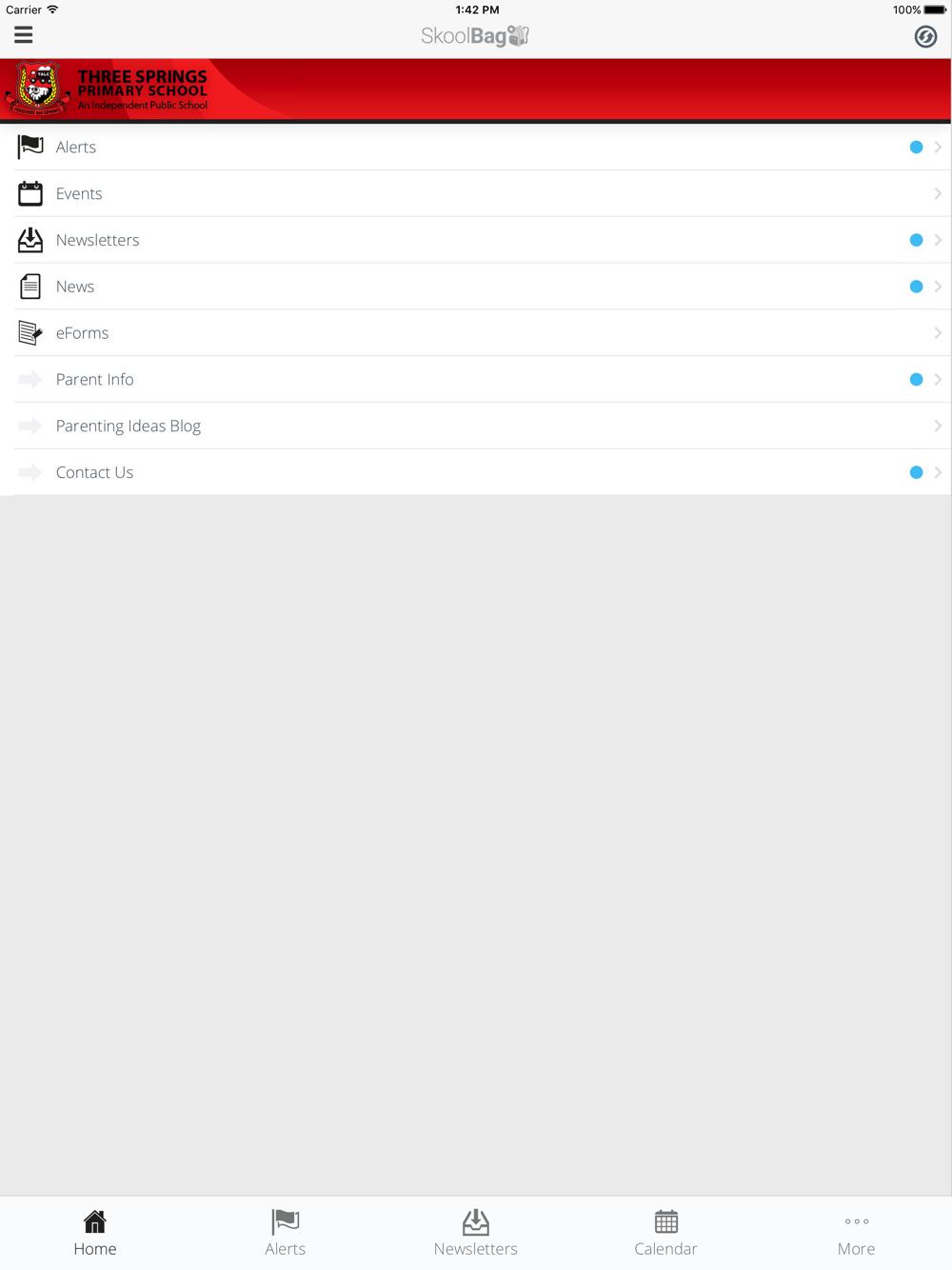This screenshot has height=1270, width=952.
Task: Open Contact Us
Action: tap(476, 472)
